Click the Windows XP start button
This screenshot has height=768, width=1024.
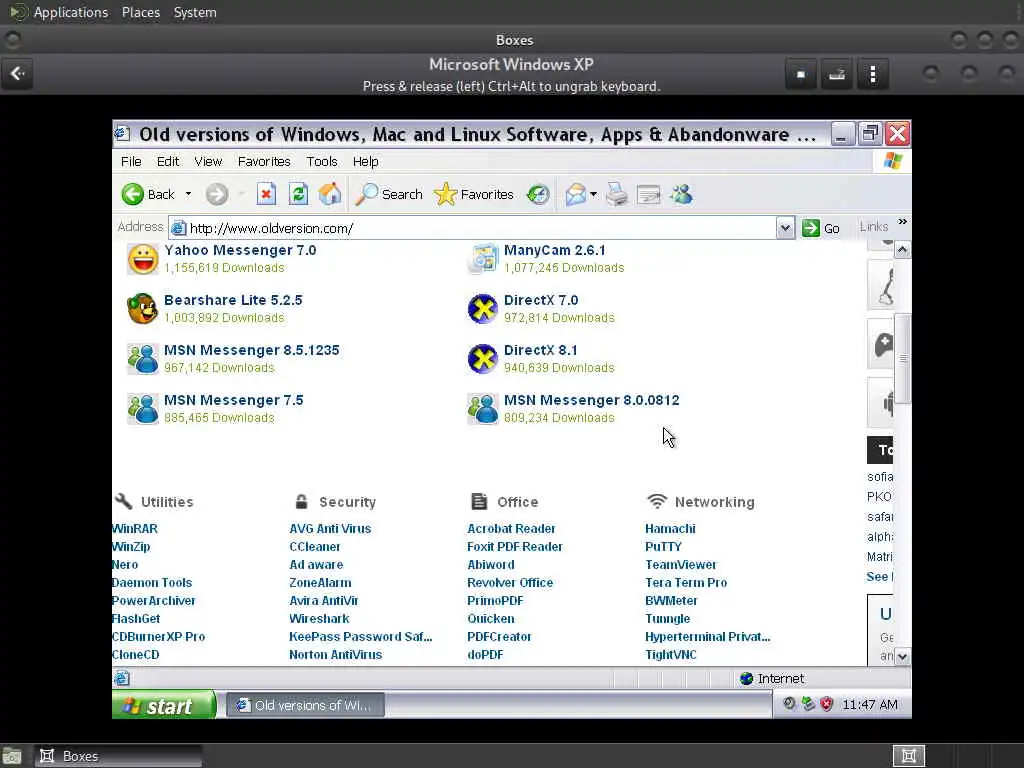pos(164,705)
